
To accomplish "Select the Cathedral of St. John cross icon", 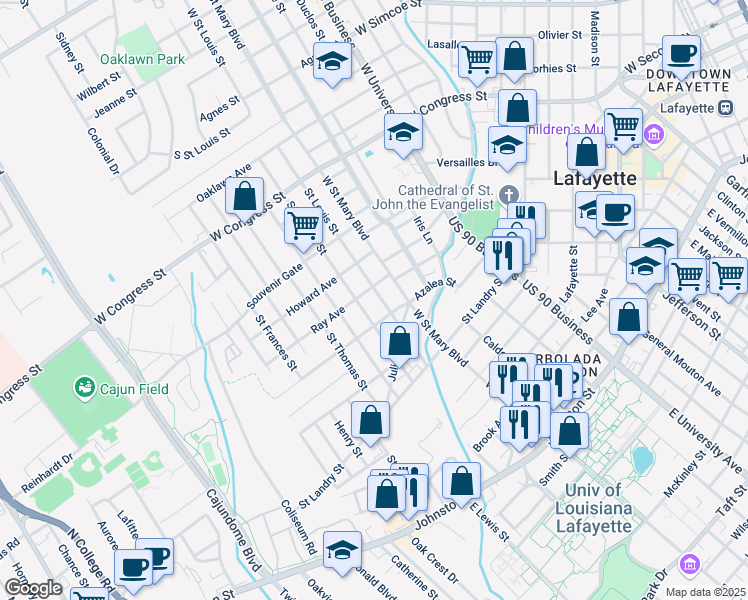I will coord(509,196).
